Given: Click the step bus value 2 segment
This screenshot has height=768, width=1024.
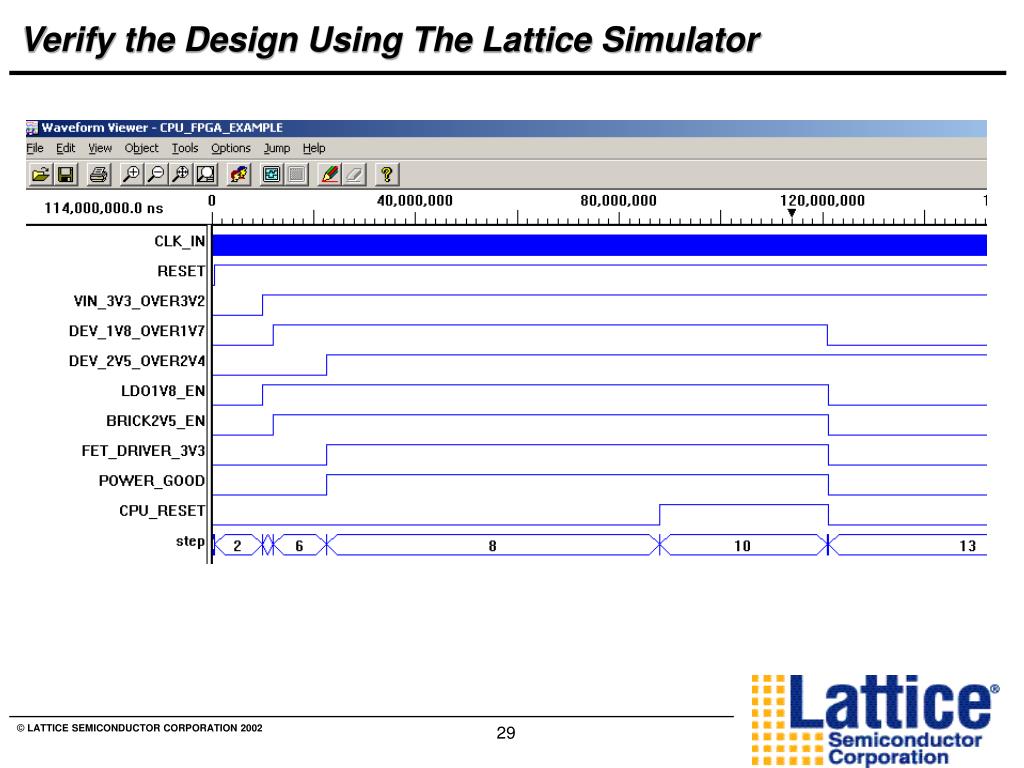Looking at the screenshot, I should 238,545.
